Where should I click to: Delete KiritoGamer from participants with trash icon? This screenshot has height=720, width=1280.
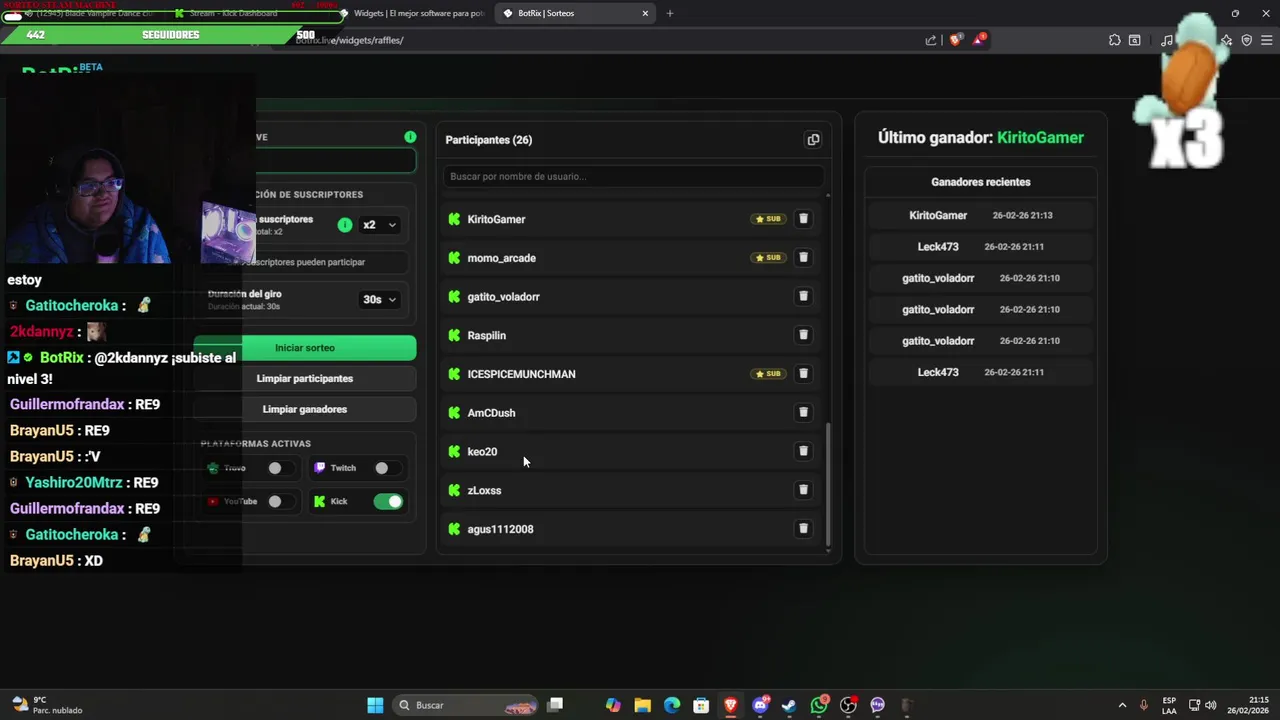[803, 219]
